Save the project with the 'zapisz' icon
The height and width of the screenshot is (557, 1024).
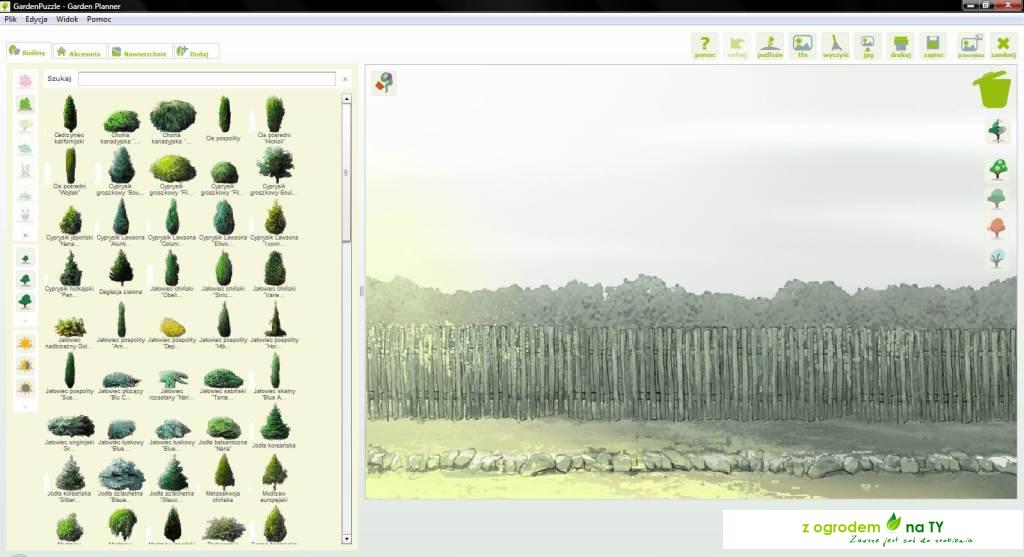click(x=933, y=46)
